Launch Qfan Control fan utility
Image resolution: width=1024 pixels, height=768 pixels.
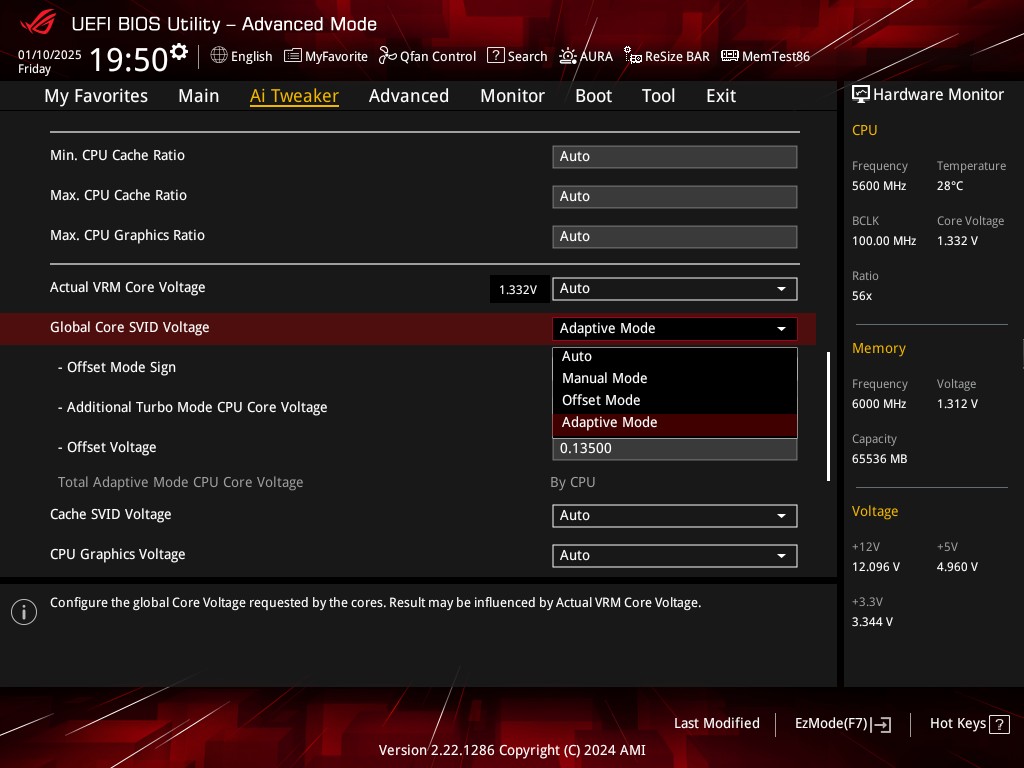427,56
